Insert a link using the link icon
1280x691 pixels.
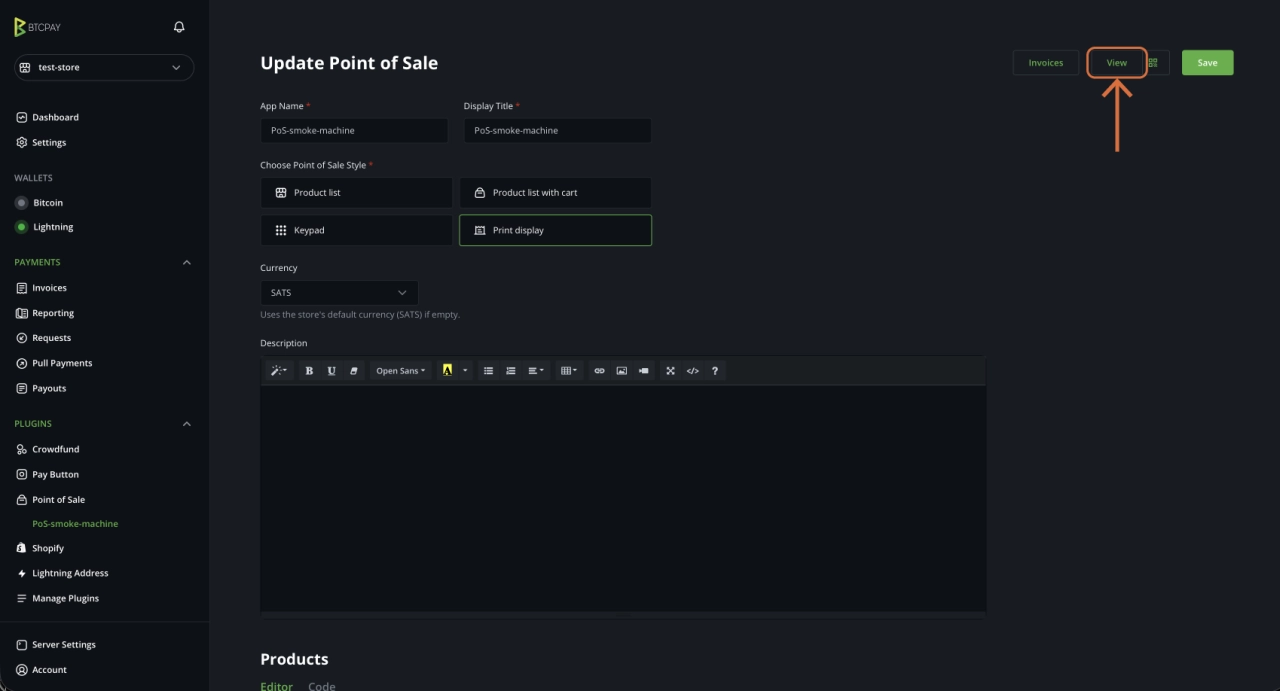tap(599, 371)
